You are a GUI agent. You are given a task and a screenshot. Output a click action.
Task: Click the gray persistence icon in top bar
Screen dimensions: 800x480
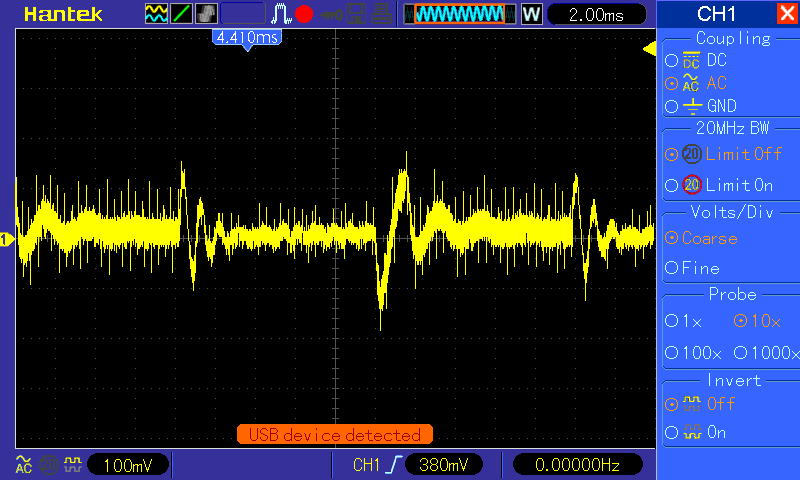(x=206, y=14)
